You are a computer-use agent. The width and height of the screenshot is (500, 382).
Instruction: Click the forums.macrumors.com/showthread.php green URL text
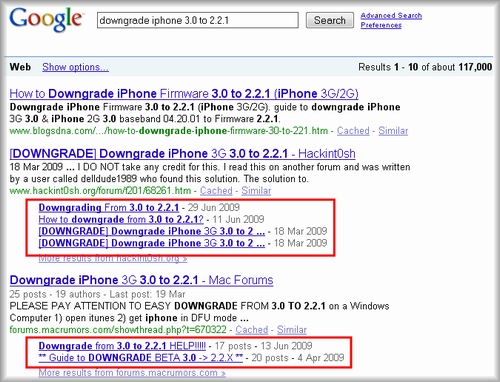(118, 330)
